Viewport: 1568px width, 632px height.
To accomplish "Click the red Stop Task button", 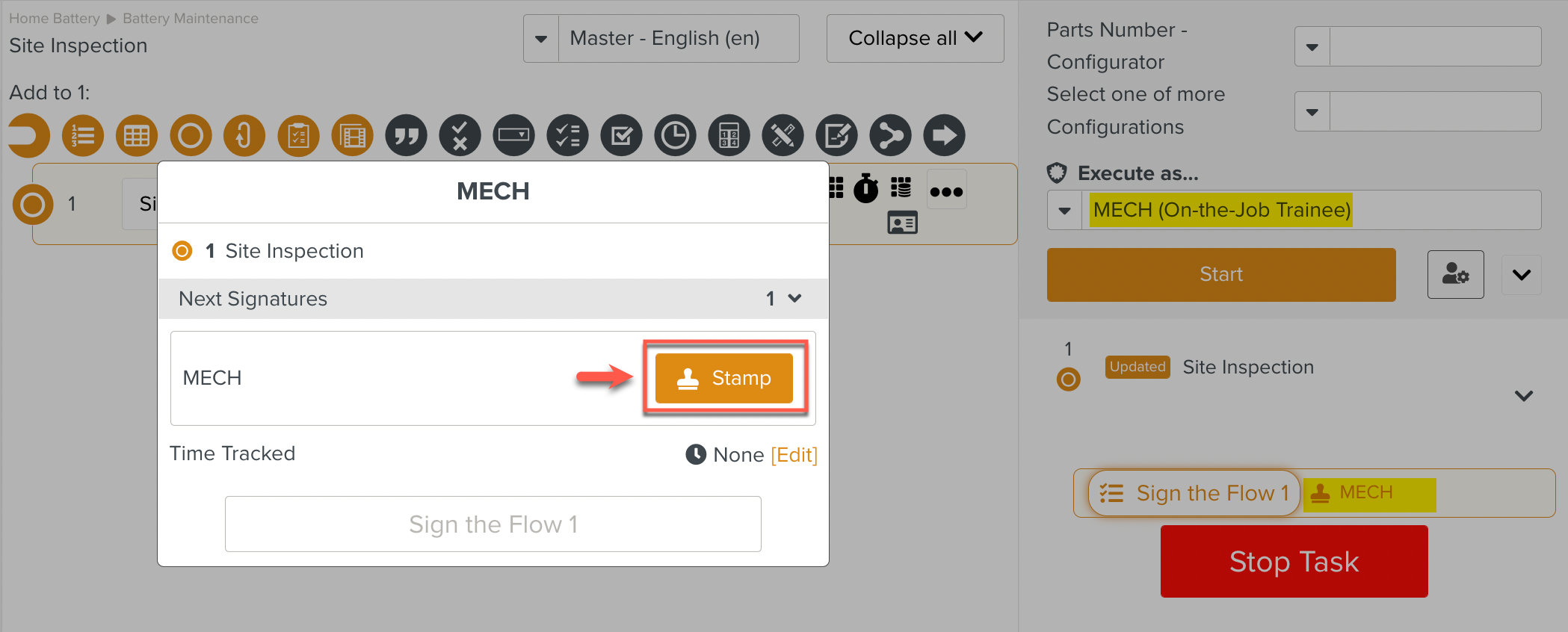I will coord(1294,561).
